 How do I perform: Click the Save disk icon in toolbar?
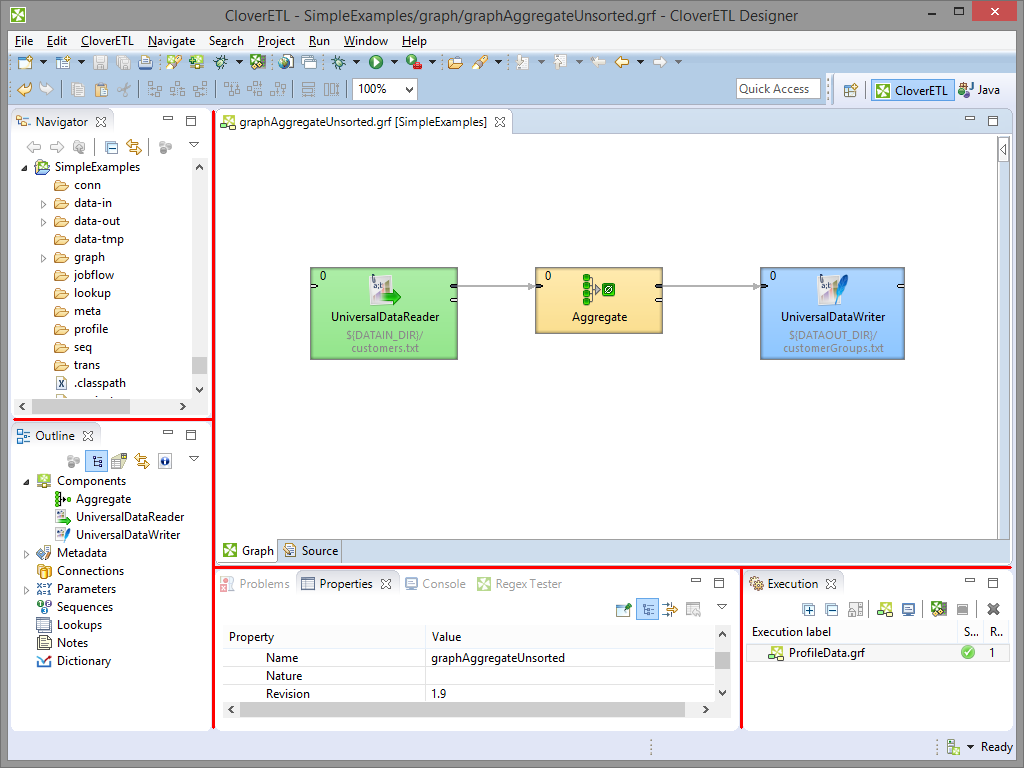click(100, 62)
